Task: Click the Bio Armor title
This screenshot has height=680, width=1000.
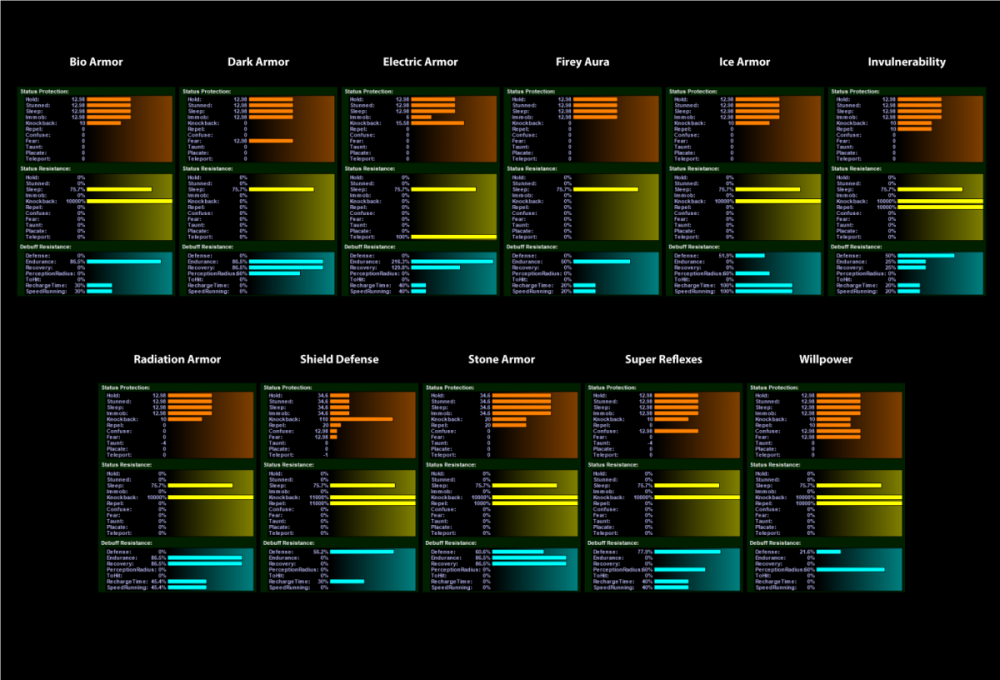Action: (x=96, y=62)
